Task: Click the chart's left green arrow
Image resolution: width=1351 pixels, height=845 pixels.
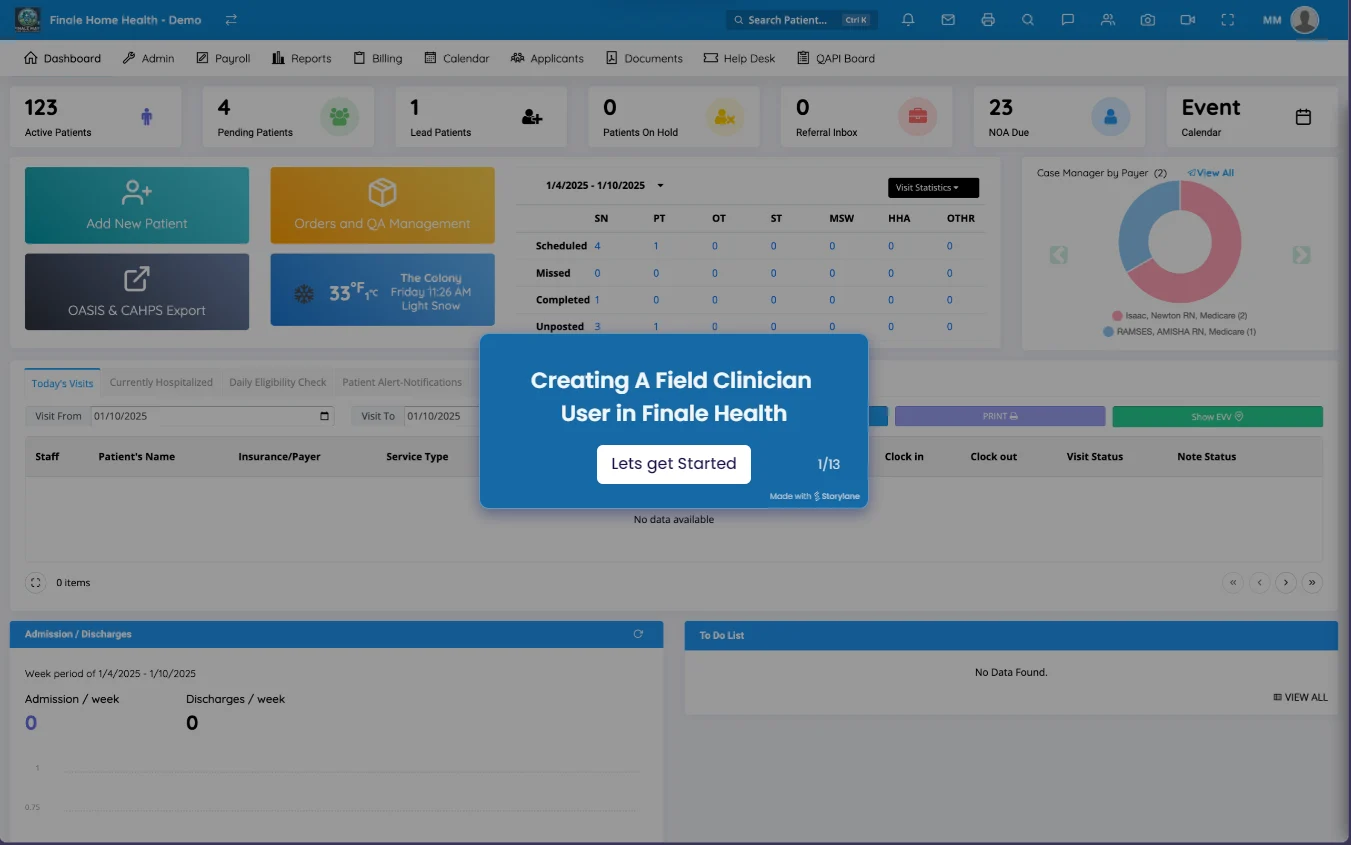Action: [x=1059, y=255]
